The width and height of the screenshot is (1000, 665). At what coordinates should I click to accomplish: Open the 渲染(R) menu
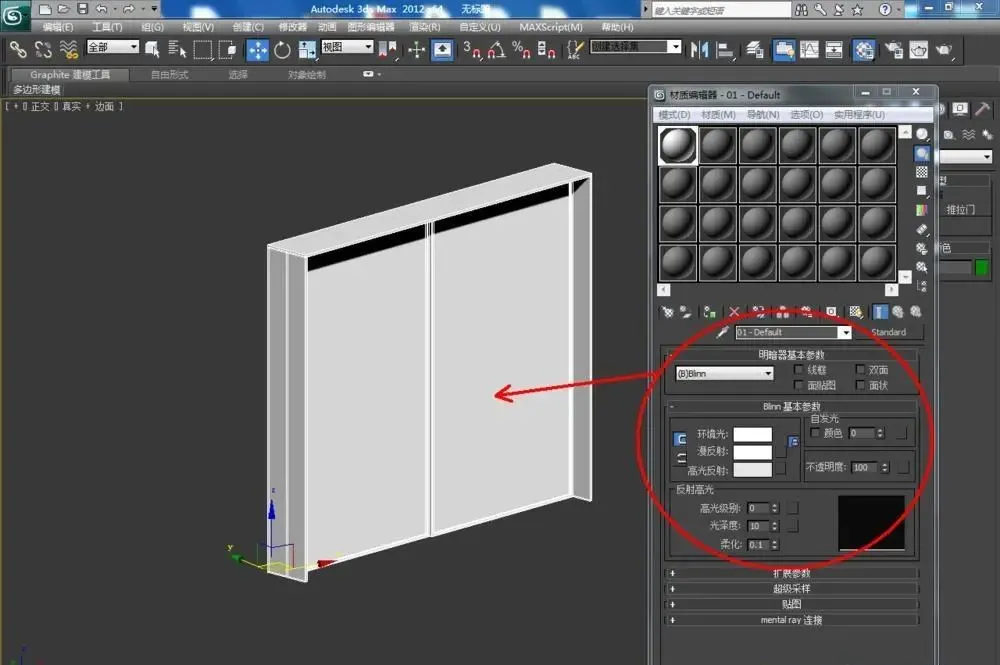(x=424, y=27)
